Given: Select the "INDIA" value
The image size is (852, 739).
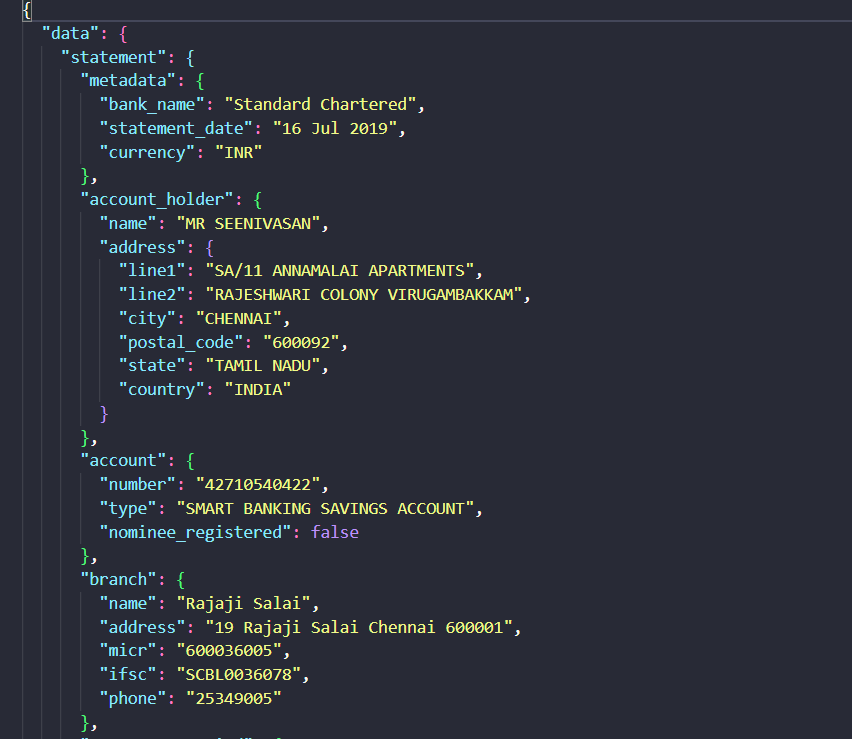Looking at the screenshot, I should [258, 390].
